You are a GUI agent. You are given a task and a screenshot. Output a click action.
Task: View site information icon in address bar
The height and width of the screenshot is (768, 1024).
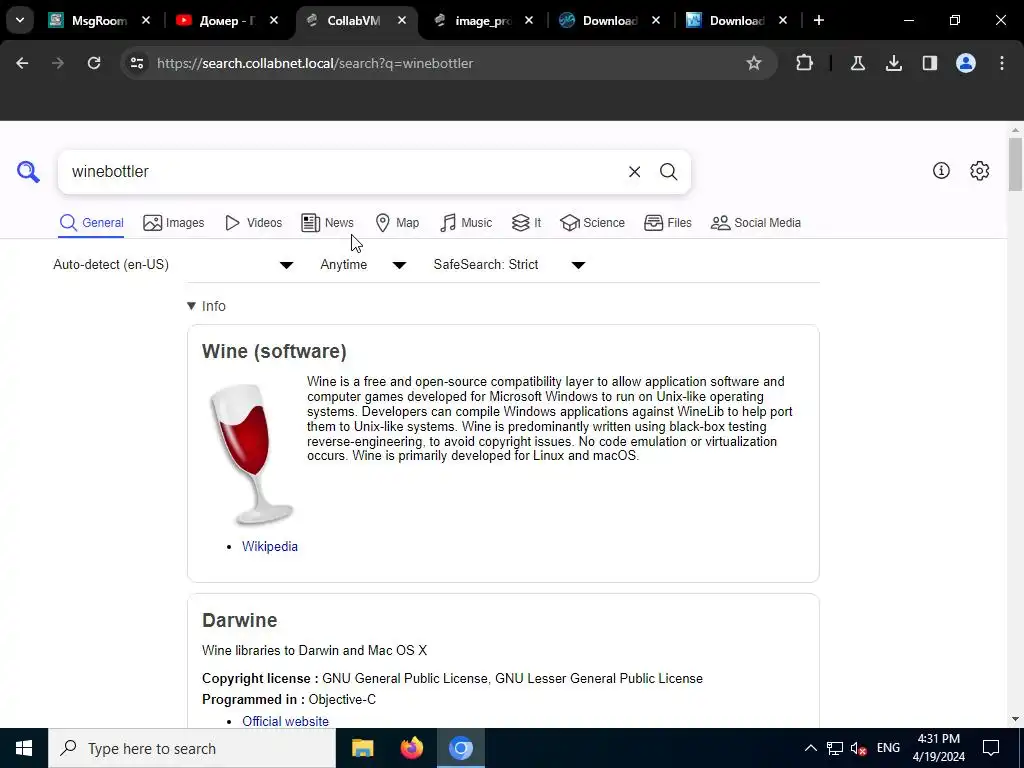tap(136, 63)
